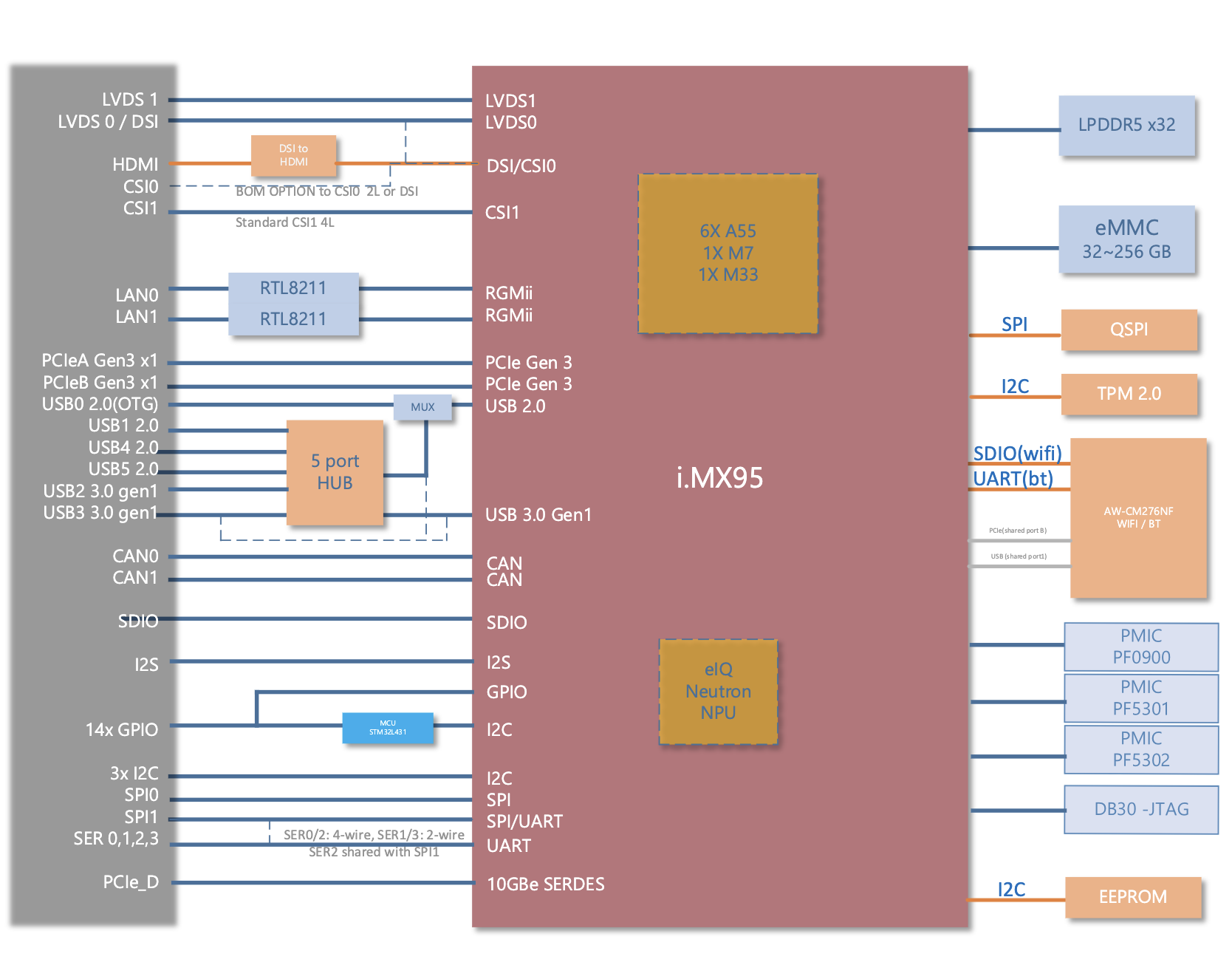The image size is (1232, 965).
Task: Select the TPM 2.0 block
Action: click(1129, 394)
